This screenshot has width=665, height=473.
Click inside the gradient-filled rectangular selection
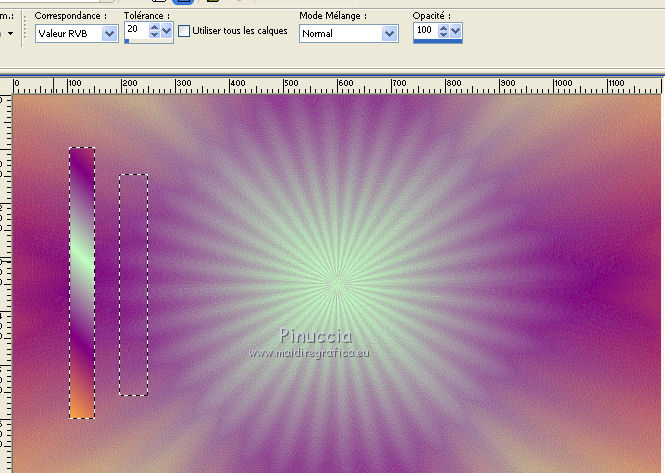[x=82, y=283]
